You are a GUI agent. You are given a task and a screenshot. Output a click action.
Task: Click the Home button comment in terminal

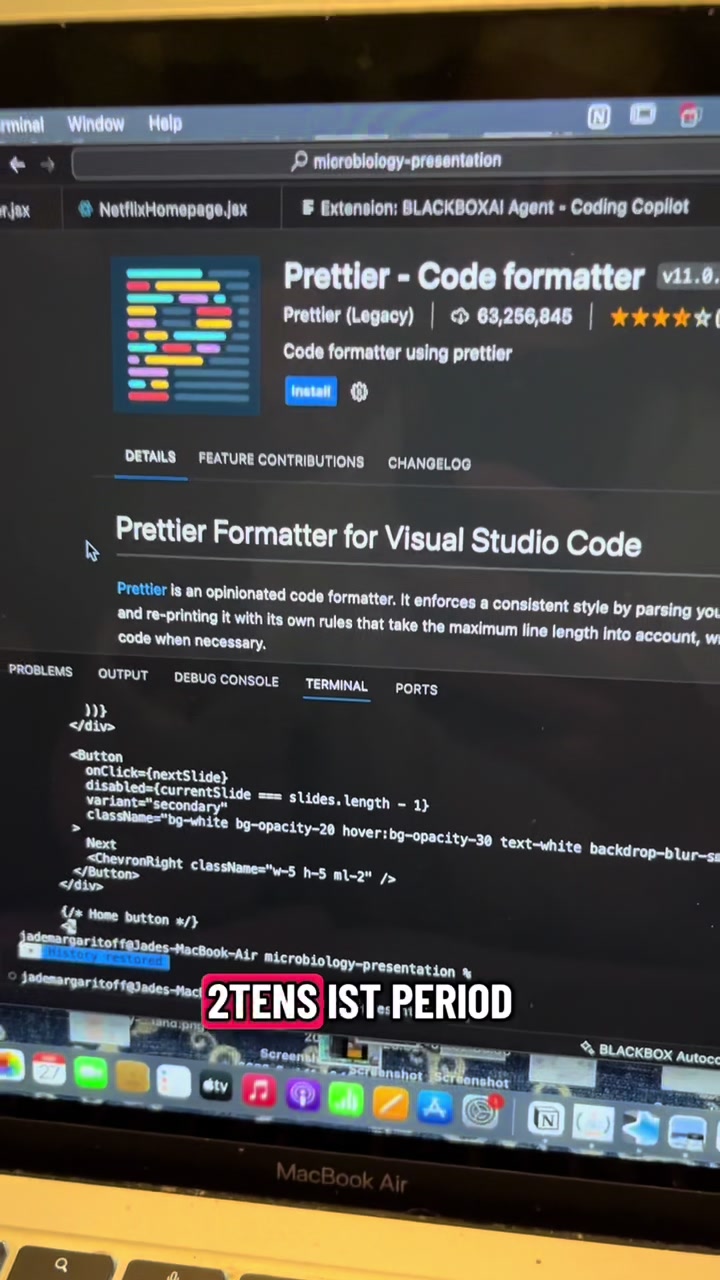click(x=129, y=916)
